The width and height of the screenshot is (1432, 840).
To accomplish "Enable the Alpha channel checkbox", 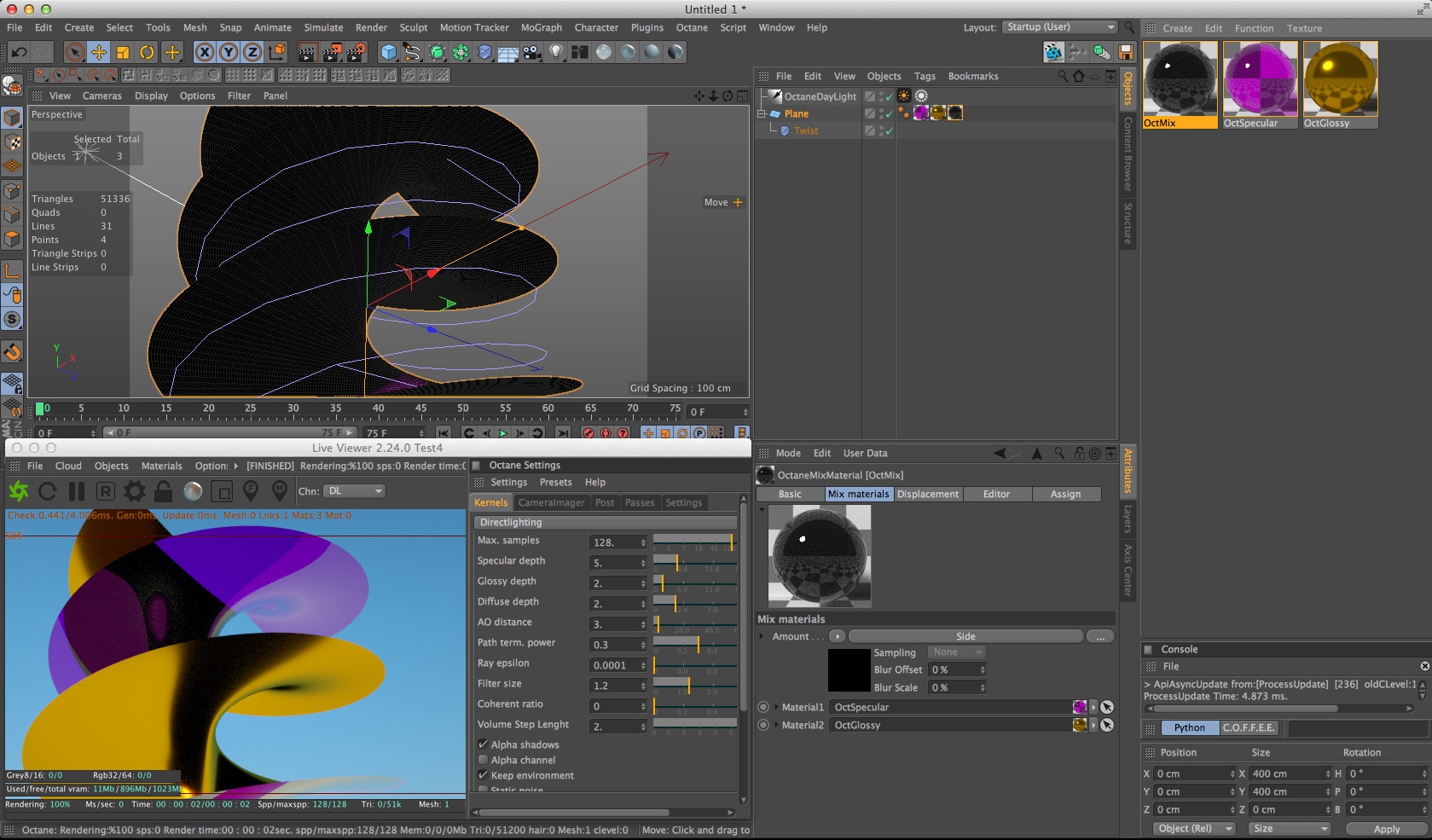I will tap(484, 760).
